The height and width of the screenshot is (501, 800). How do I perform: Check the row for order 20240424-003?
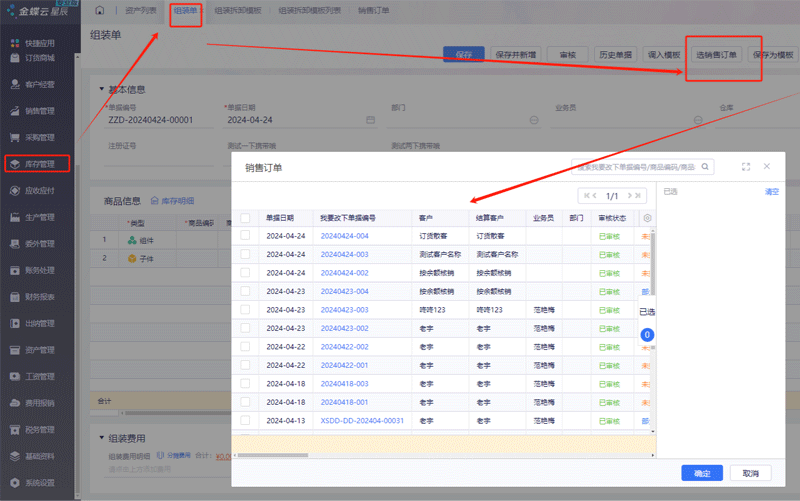(245, 254)
